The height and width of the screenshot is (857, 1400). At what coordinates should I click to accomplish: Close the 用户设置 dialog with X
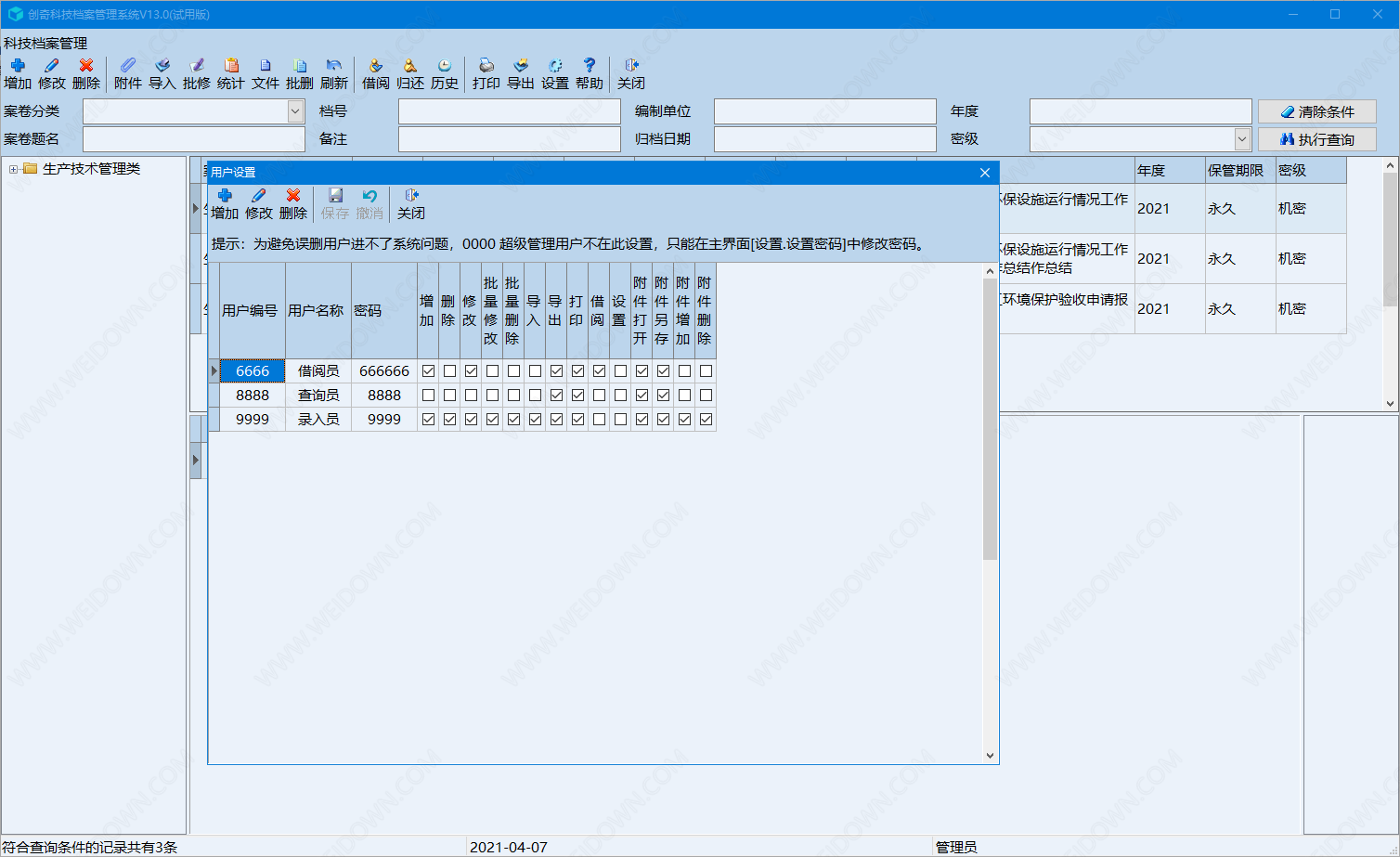985,173
